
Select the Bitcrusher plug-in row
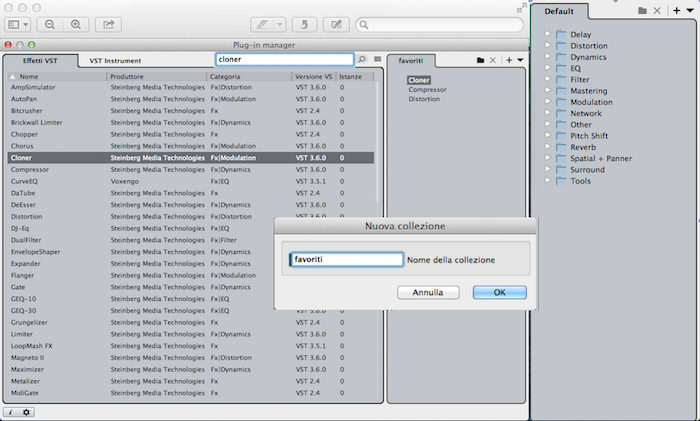point(191,111)
